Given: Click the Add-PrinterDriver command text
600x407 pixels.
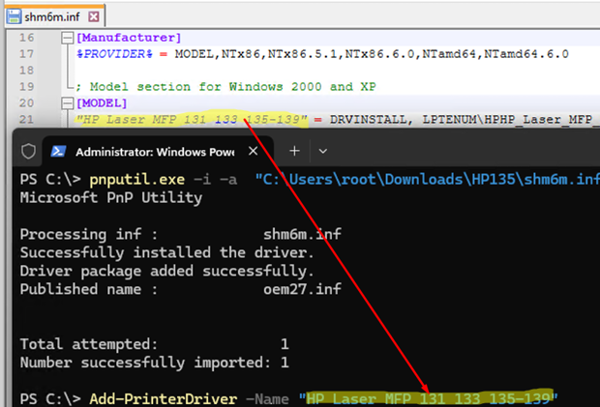Looking at the screenshot, I should (163, 399).
